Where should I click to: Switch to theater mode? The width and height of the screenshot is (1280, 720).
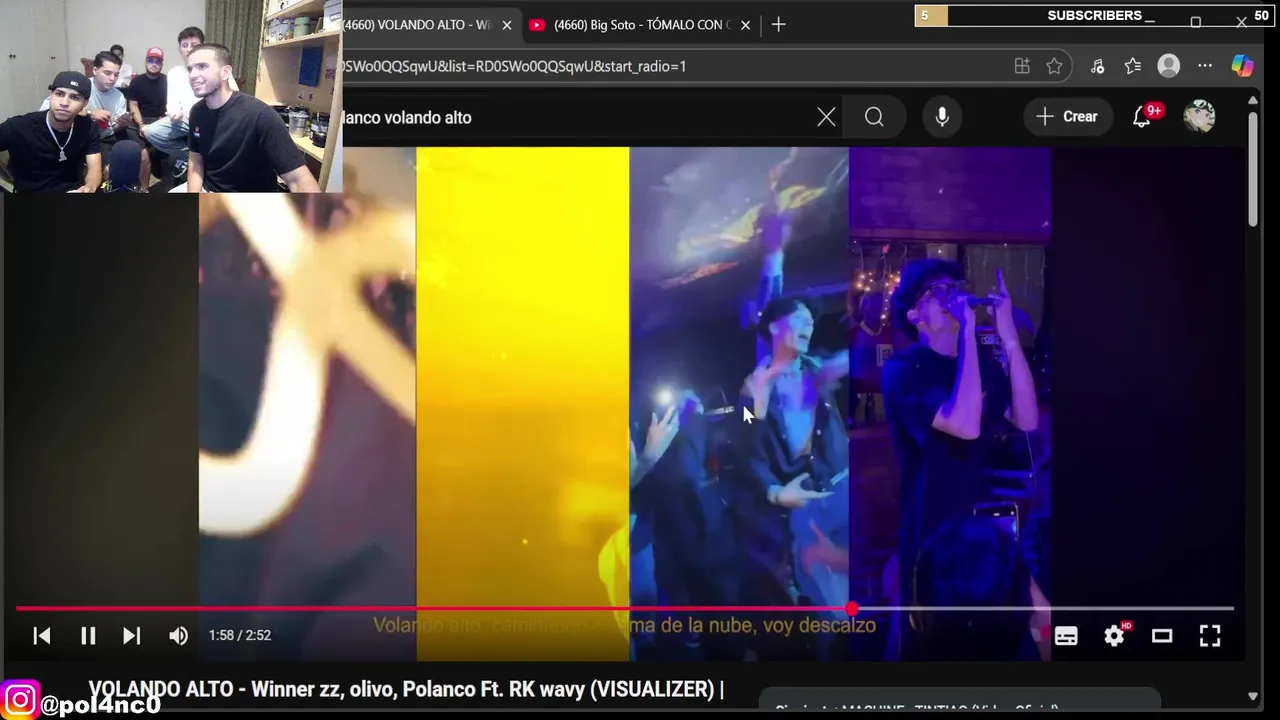[1162, 635]
